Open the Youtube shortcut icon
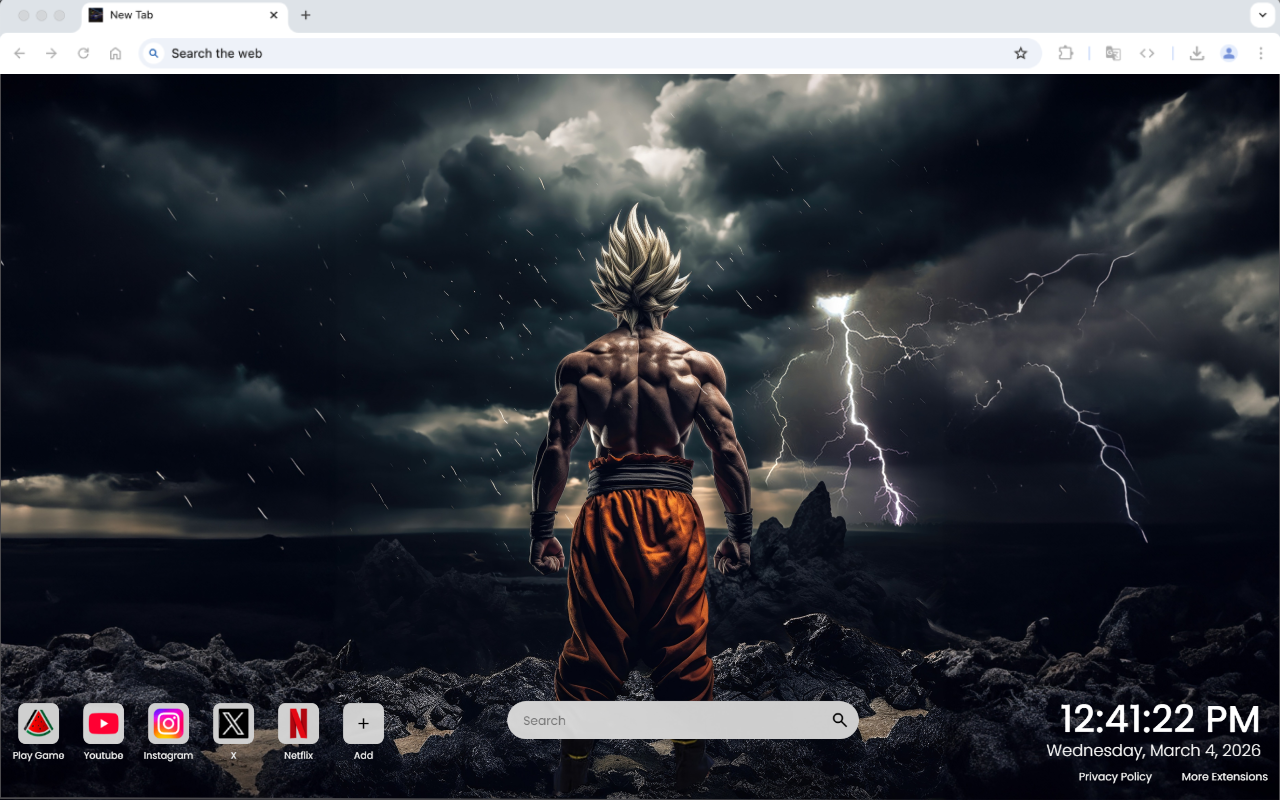The height and width of the screenshot is (800, 1280). (x=103, y=724)
